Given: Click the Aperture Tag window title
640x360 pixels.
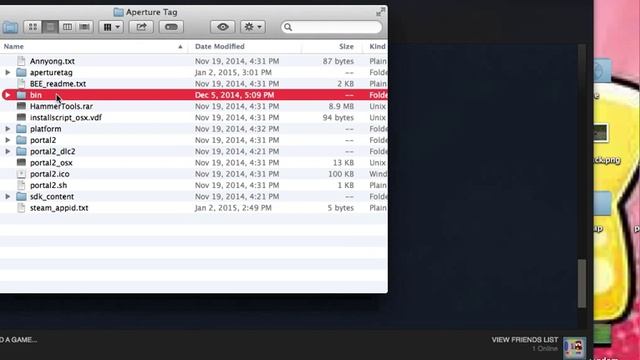Looking at the screenshot, I should (151, 12).
